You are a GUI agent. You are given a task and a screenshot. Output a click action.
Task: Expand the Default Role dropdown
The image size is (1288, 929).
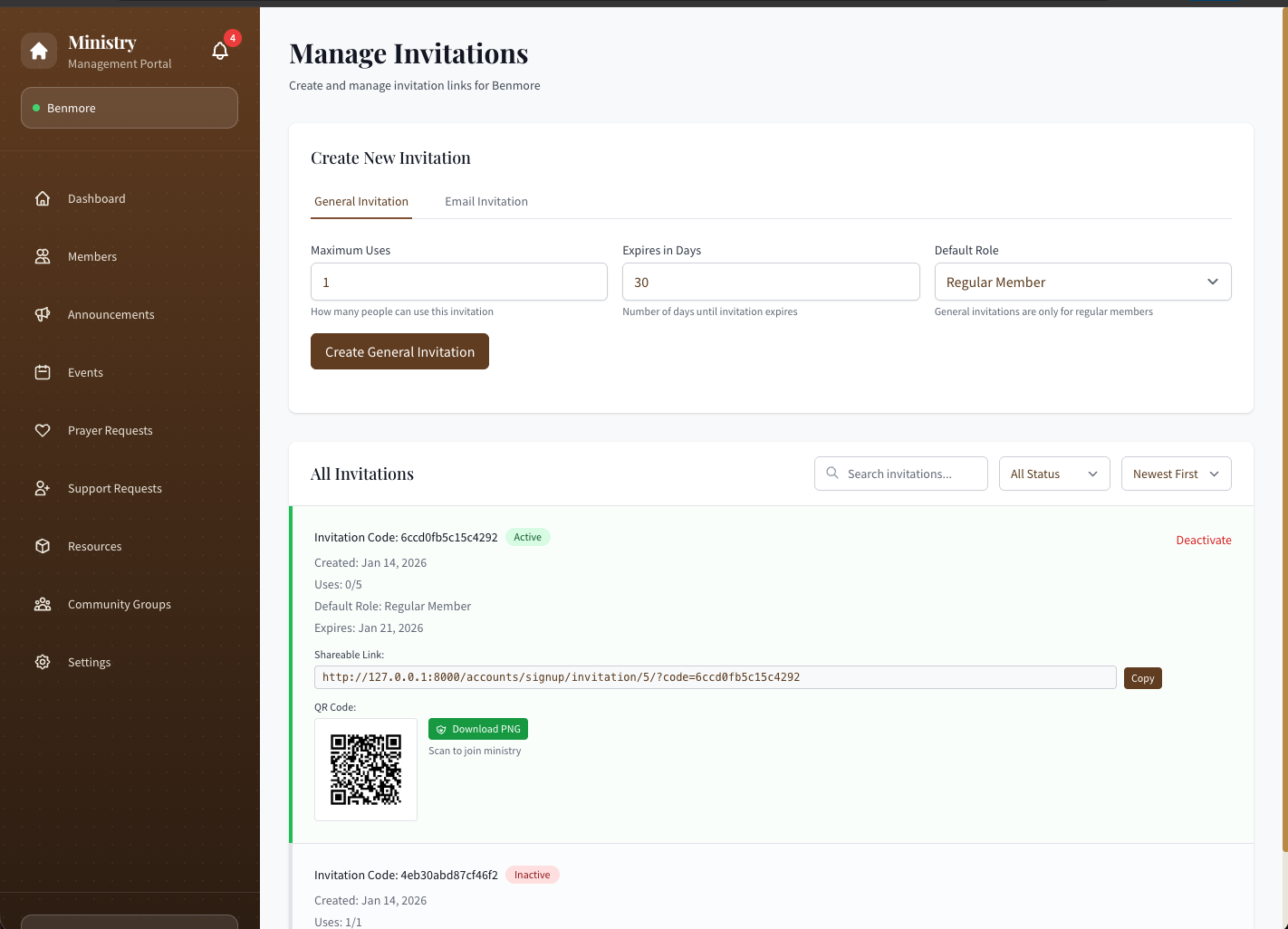[1082, 282]
